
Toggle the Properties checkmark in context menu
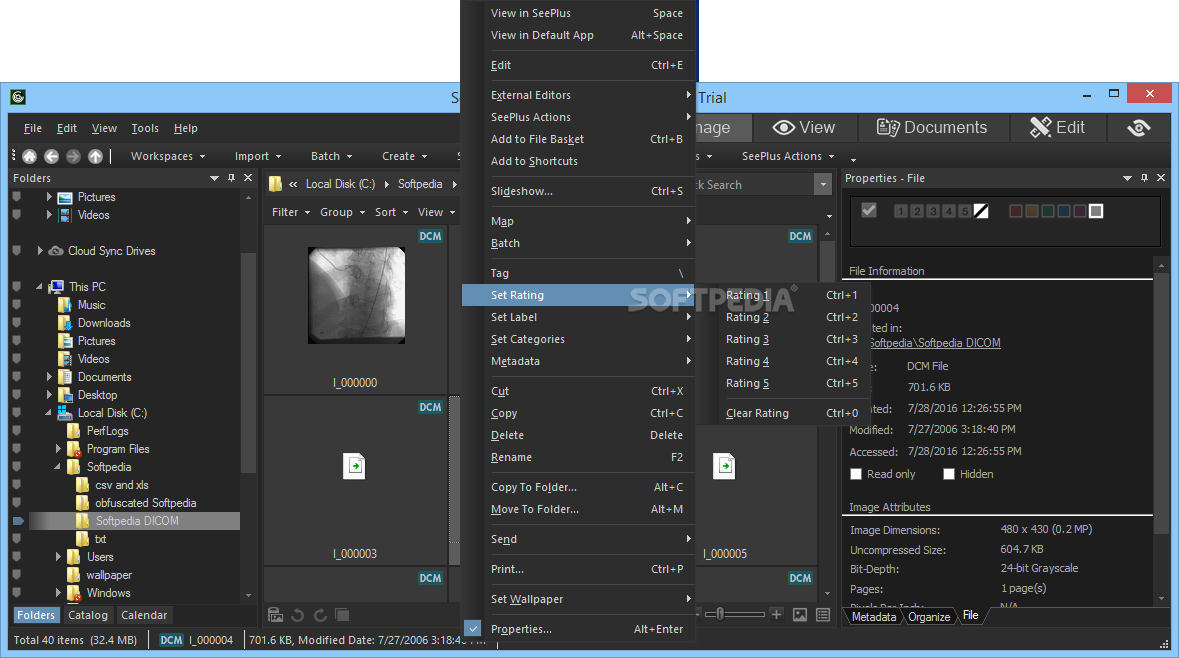pyautogui.click(x=472, y=628)
